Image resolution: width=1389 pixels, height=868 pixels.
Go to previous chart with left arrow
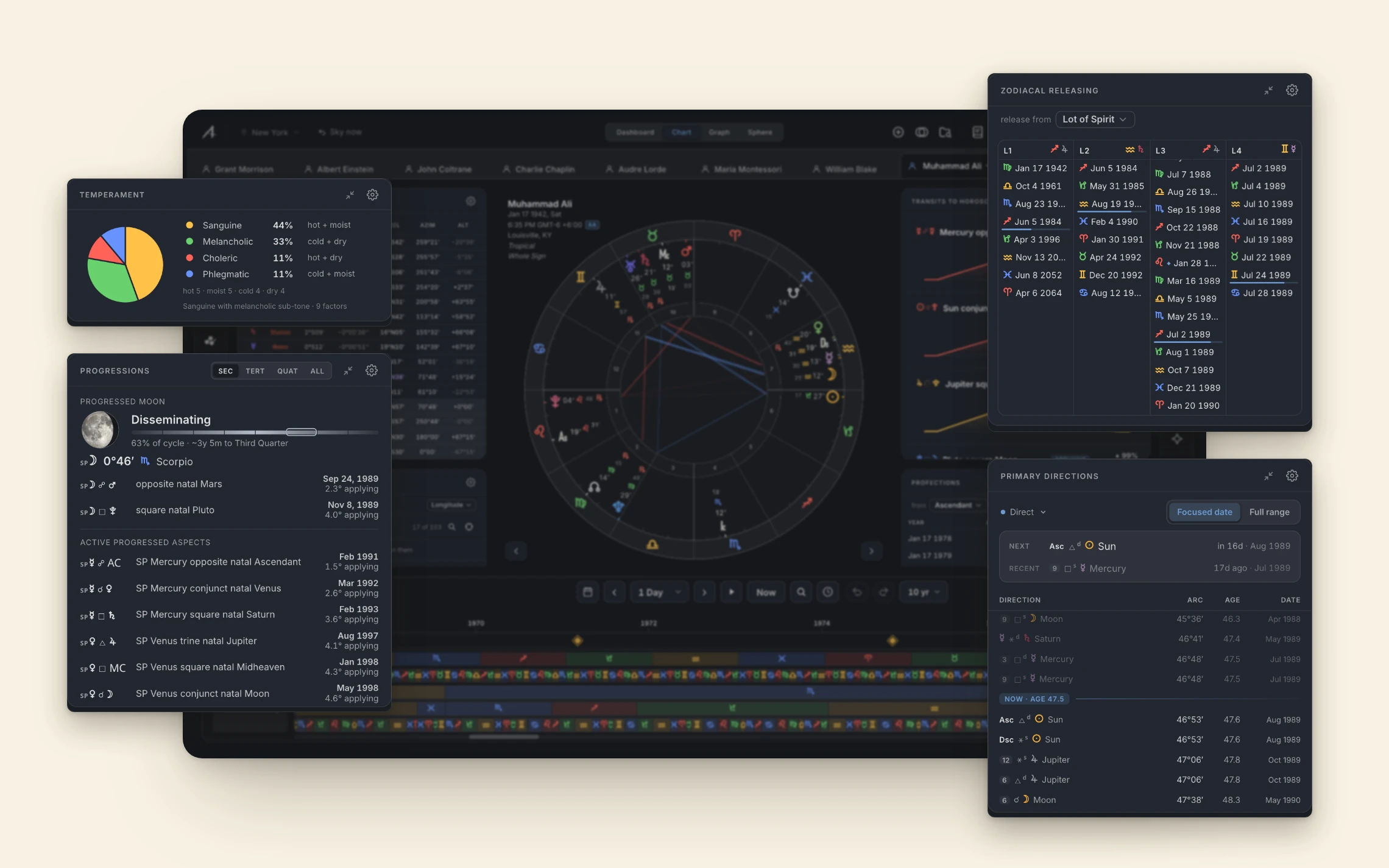[516, 551]
